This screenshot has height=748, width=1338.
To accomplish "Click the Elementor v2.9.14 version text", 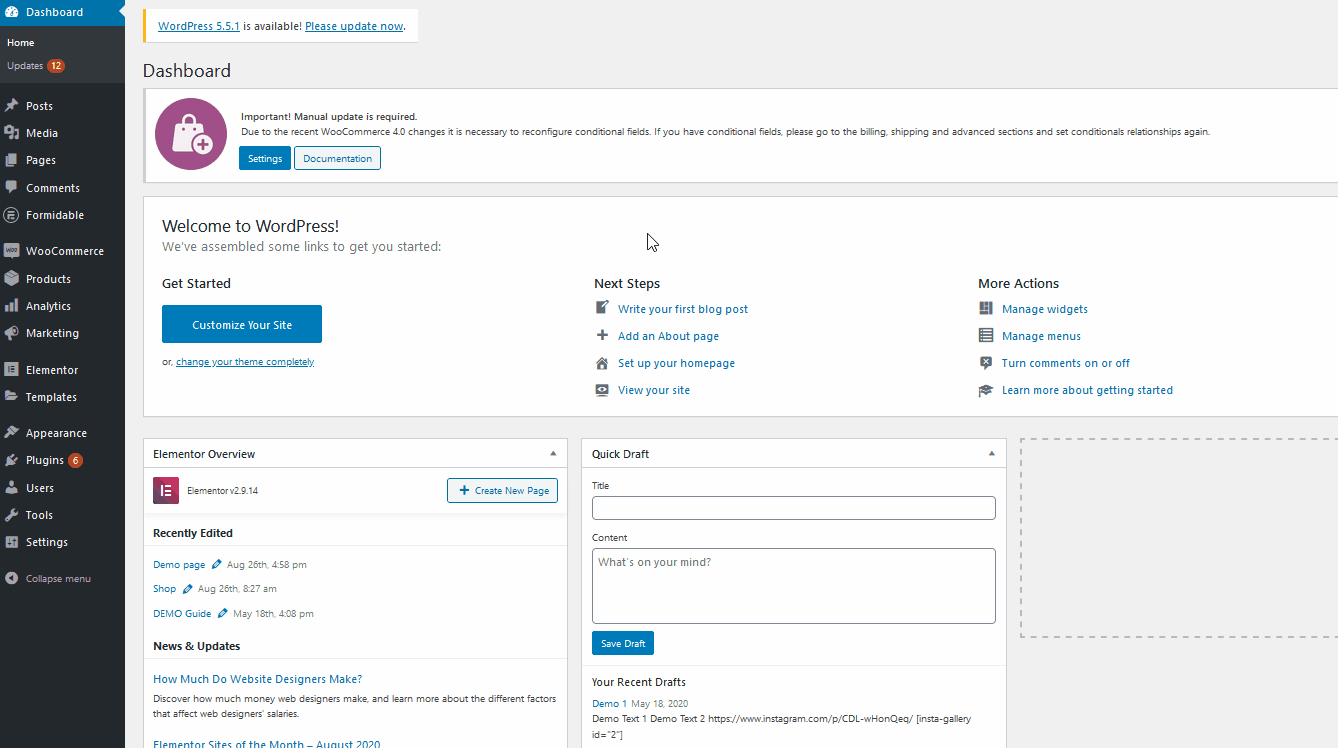I will tap(222, 491).
